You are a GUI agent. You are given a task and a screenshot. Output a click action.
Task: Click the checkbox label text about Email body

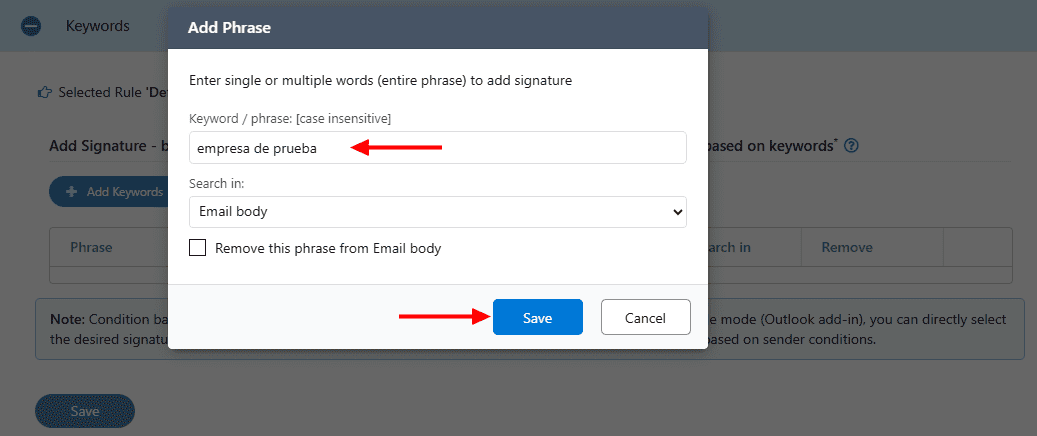point(328,248)
